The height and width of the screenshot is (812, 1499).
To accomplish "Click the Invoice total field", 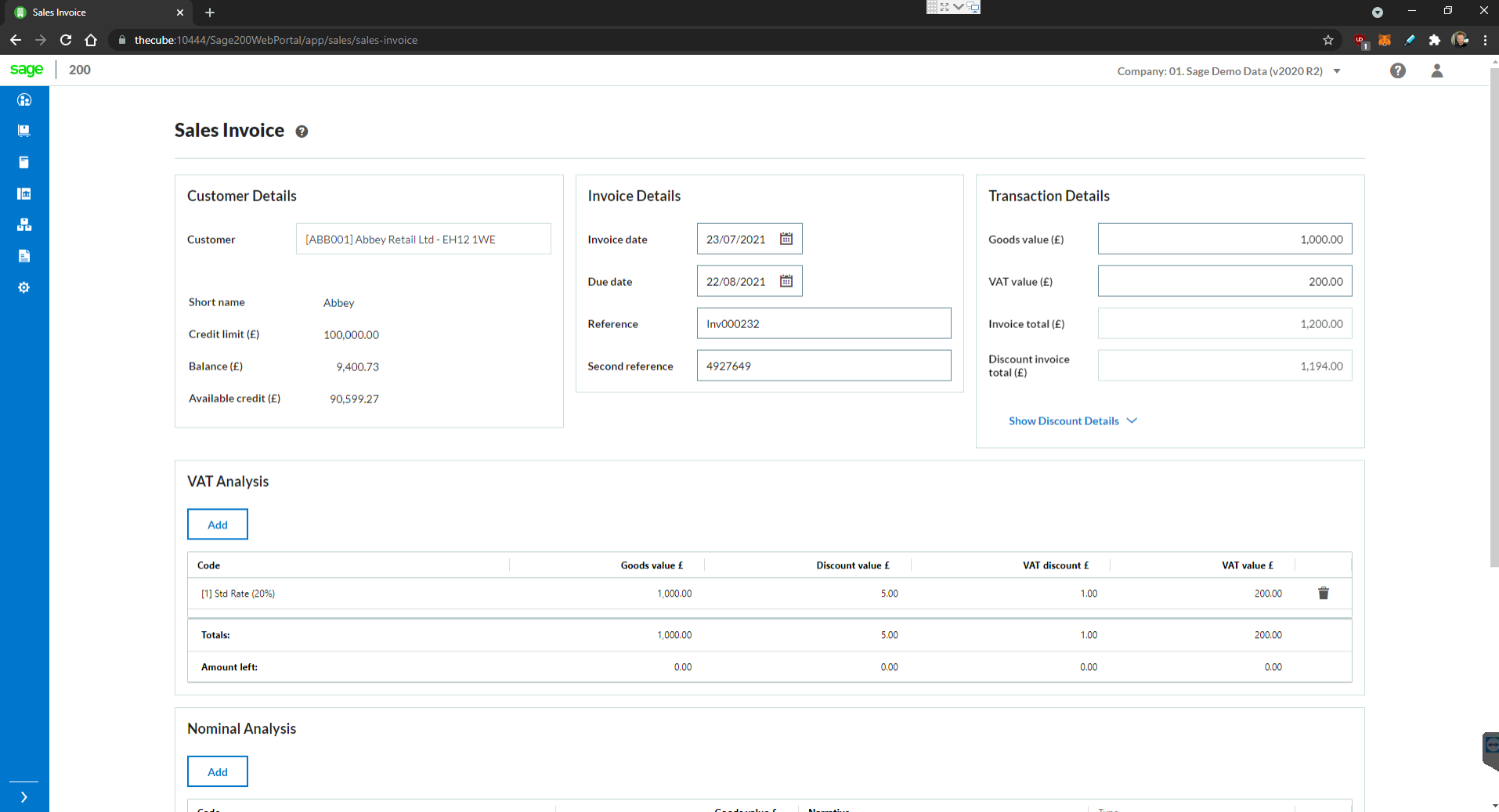I will click(x=1225, y=323).
